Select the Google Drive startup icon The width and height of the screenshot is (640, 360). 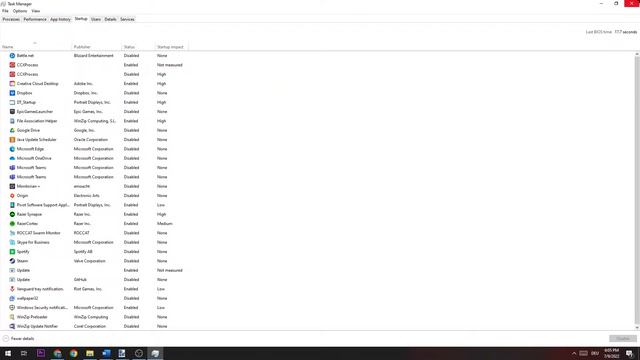click(x=12, y=130)
